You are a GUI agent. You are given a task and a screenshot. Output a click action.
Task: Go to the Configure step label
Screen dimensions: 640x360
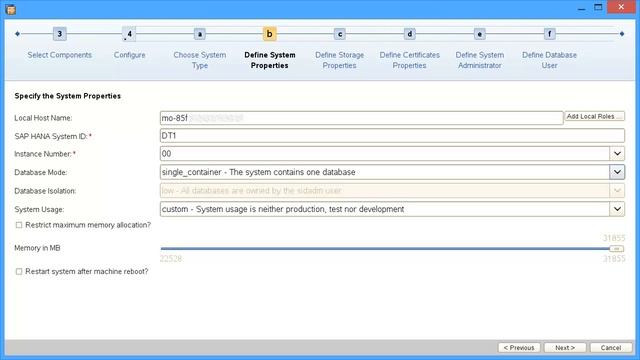(x=129, y=55)
